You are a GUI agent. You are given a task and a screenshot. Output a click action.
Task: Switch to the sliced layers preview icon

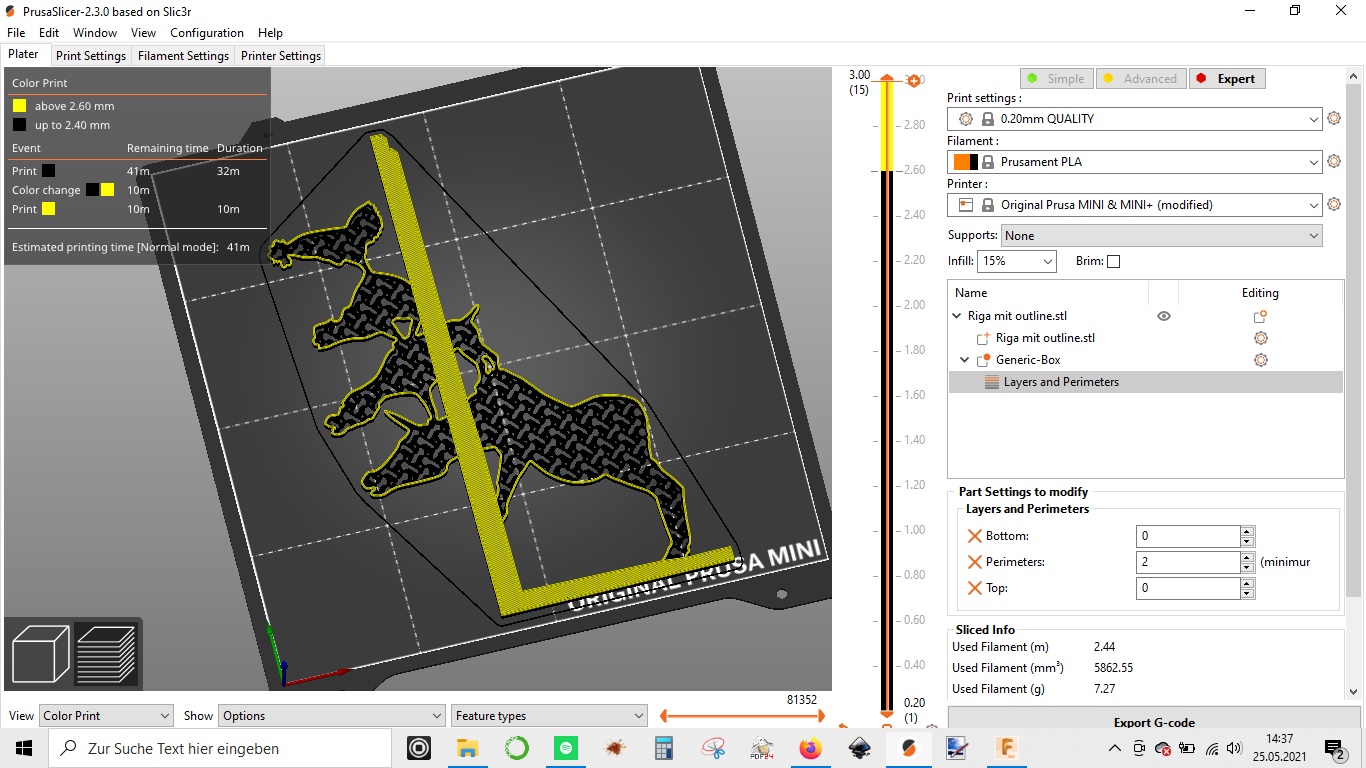[106, 654]
